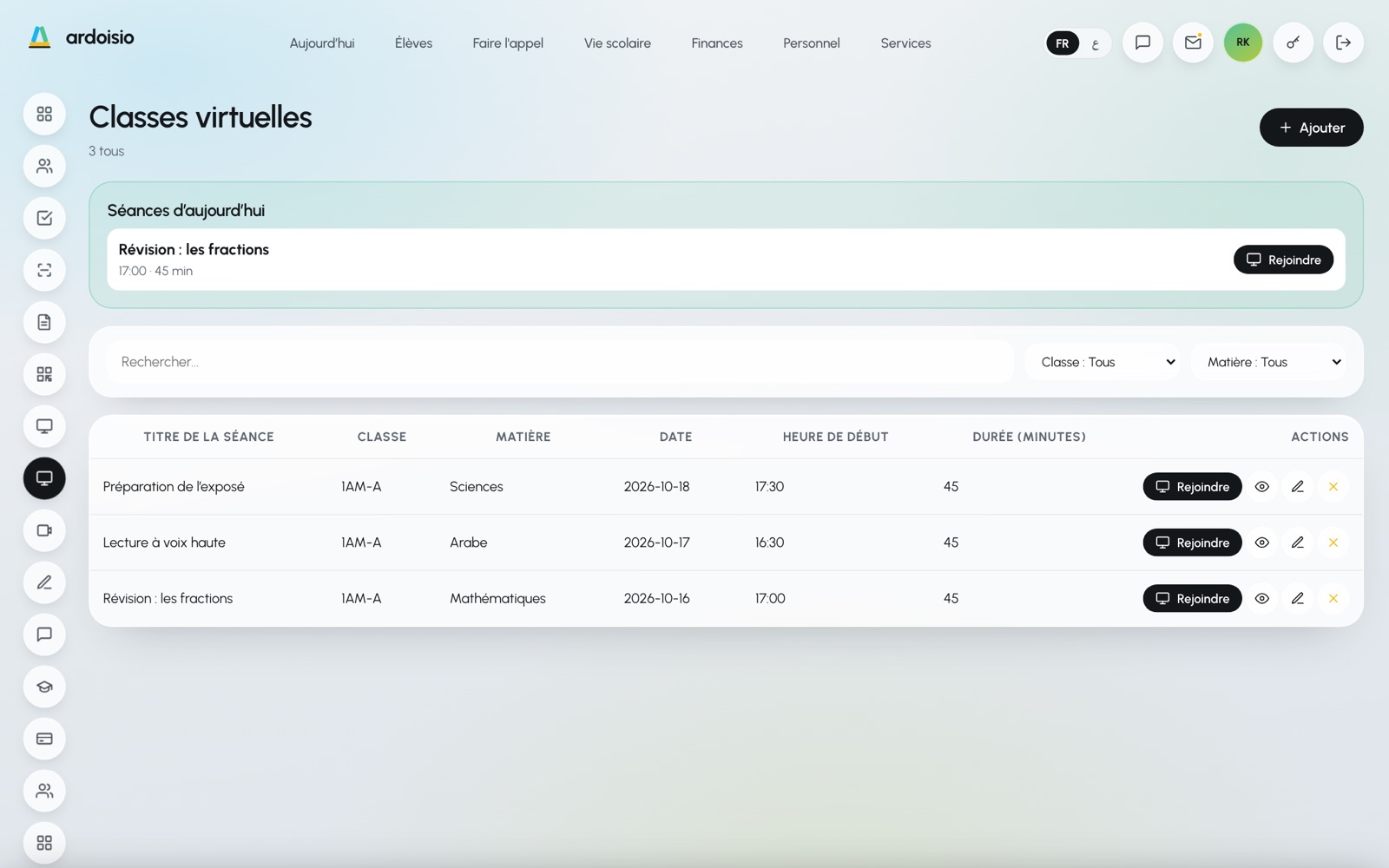Screen dimensions: 1389x868
Task: Click the ardoisio logo
Action: click(82, 36)
